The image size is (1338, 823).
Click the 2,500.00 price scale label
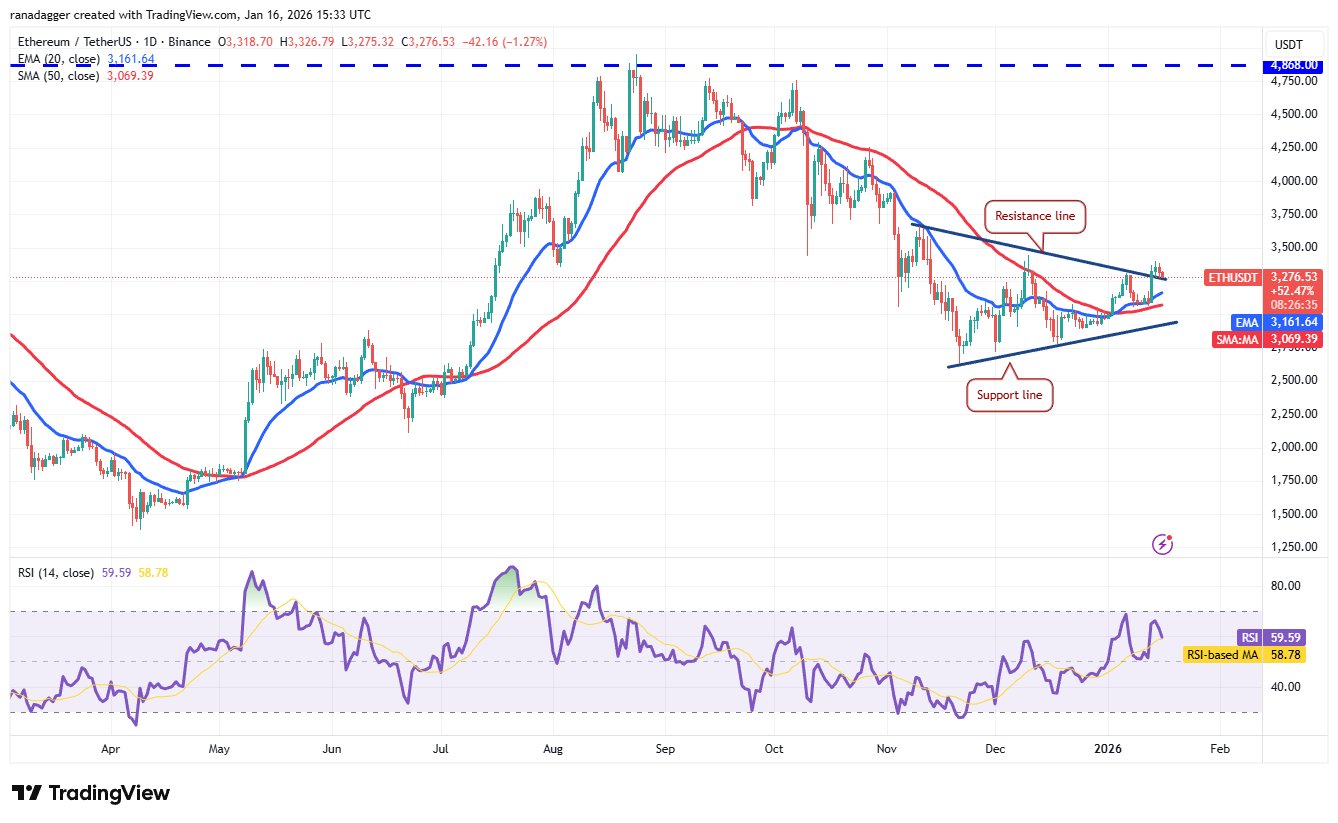coord(1294,381)
